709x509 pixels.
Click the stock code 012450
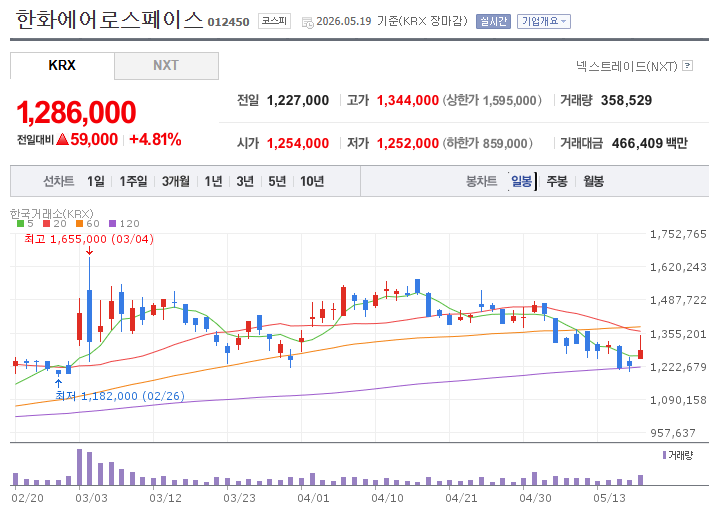pyautogui.click(x=228, y=22)
